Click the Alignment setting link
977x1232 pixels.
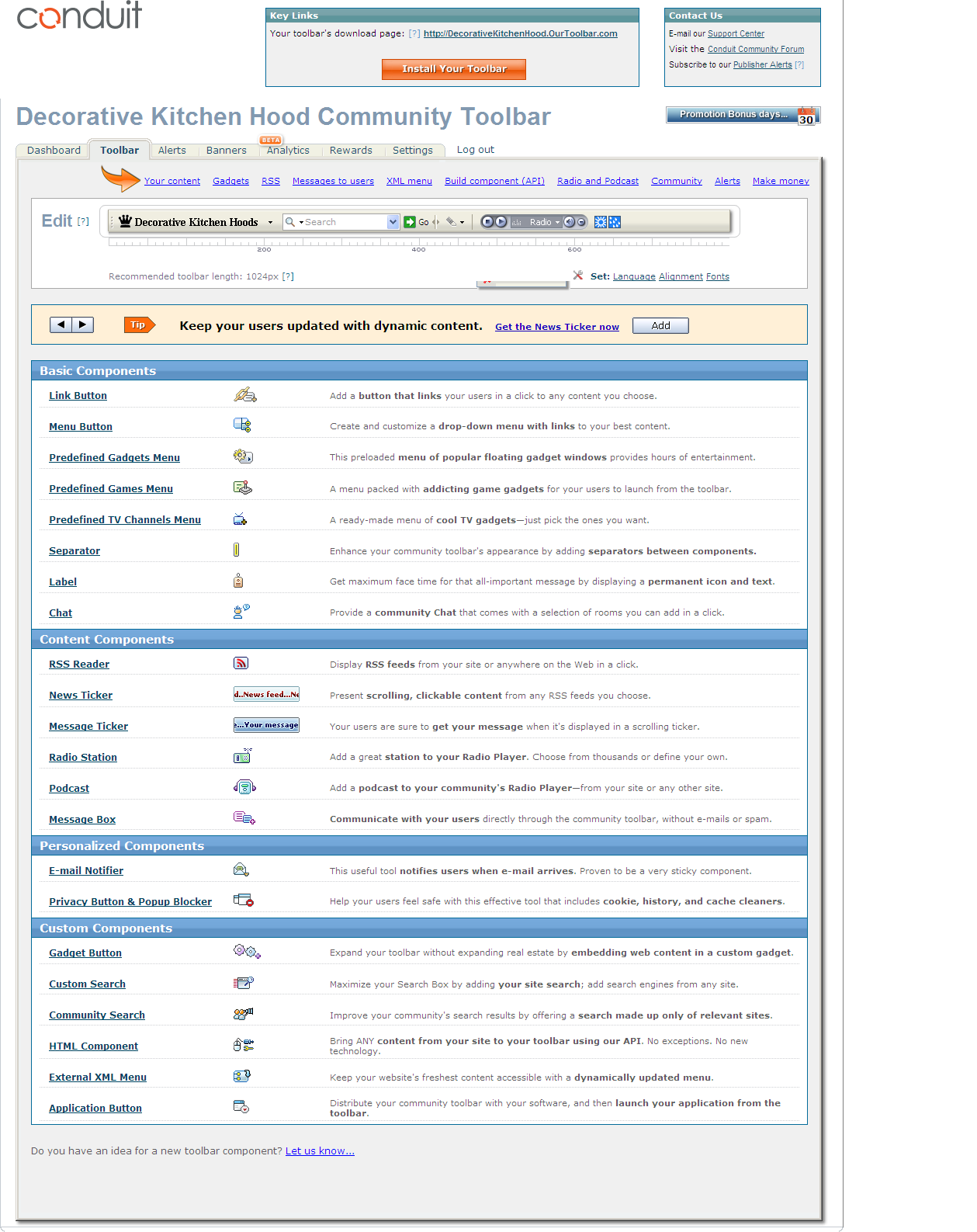click(x=681, y=277)
